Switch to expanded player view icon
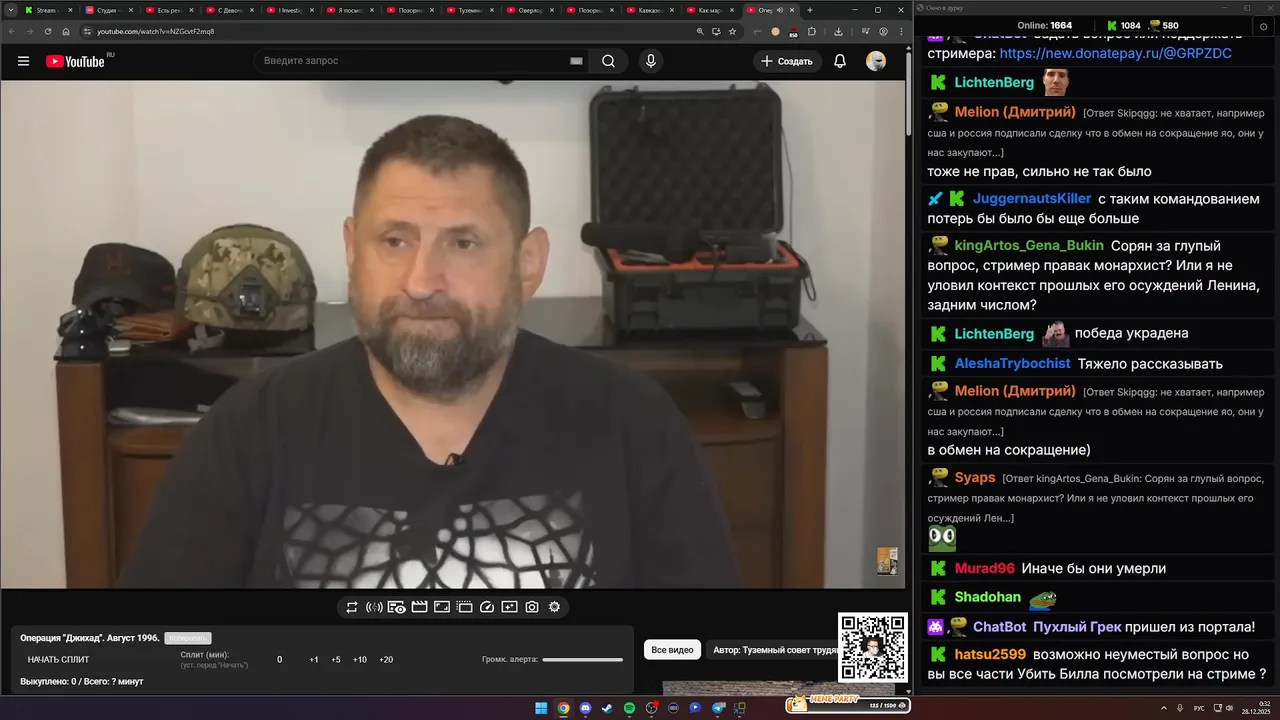Screen dimensions: 1280x720 tap(442, 607)
